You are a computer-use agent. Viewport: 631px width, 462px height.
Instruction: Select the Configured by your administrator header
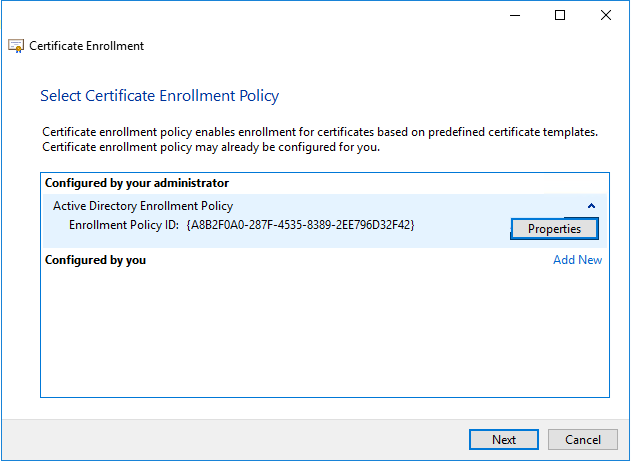tap(137, 183)
